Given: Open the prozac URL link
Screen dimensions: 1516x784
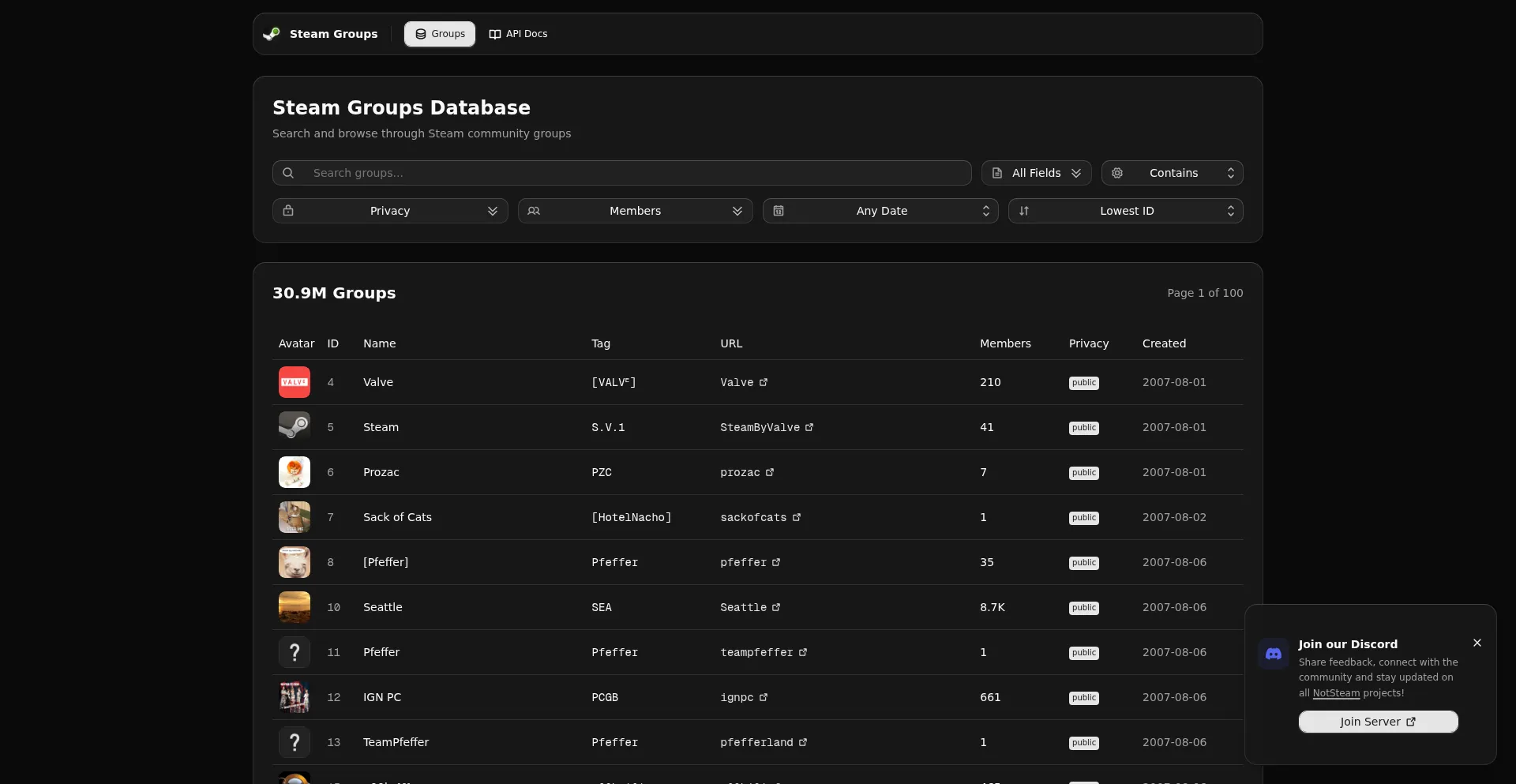Looking at the screenshot, I should (747, 472).
